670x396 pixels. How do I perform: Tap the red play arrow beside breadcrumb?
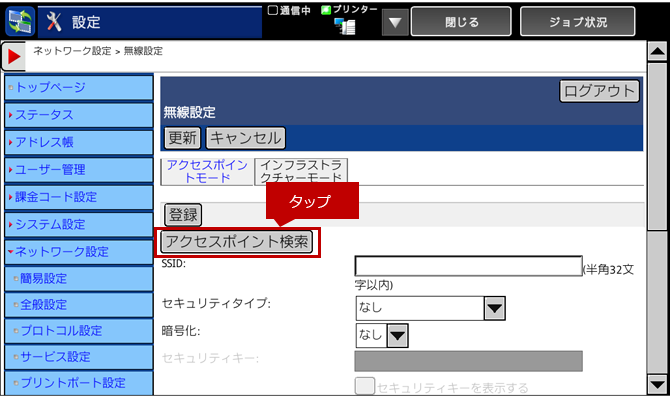coord(14,56)
